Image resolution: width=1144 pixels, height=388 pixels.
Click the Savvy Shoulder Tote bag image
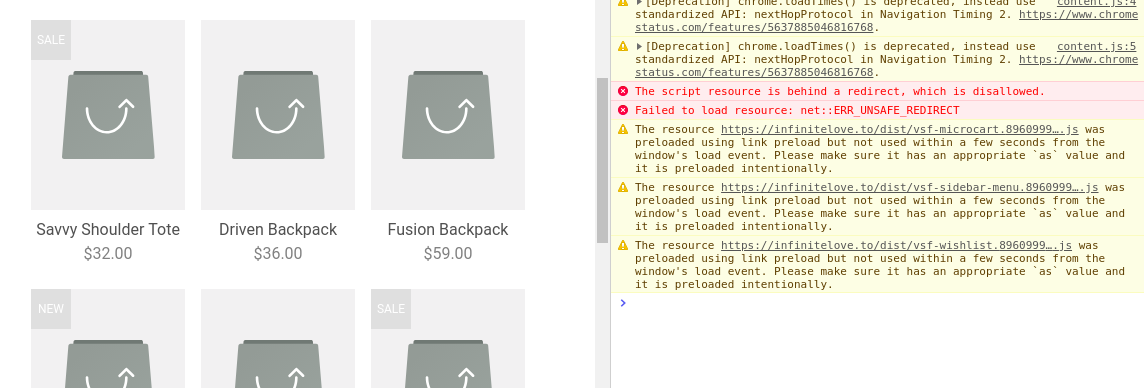pos(108,115)
